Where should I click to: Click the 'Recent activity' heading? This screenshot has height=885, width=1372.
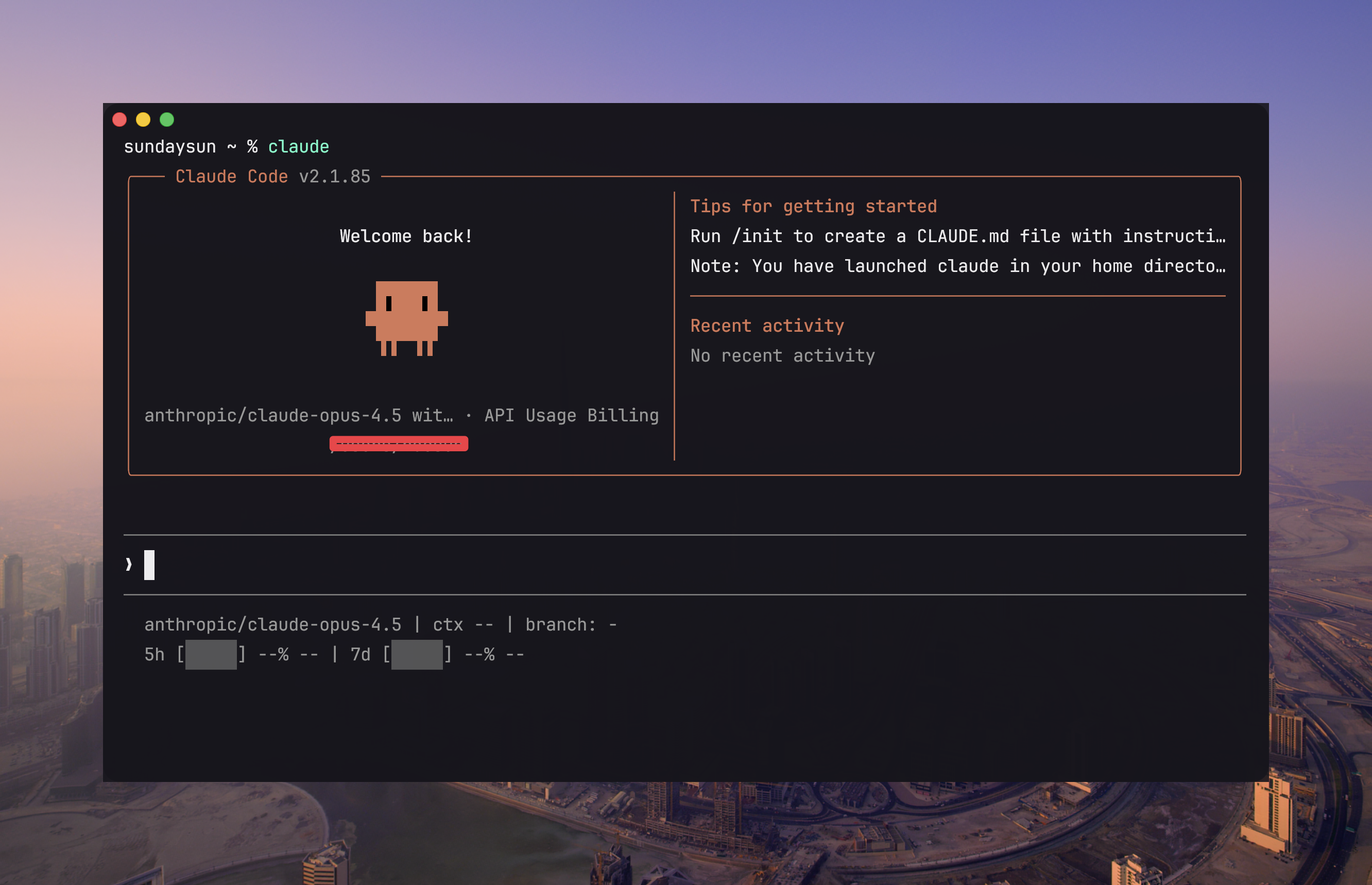tap(766, 326)
